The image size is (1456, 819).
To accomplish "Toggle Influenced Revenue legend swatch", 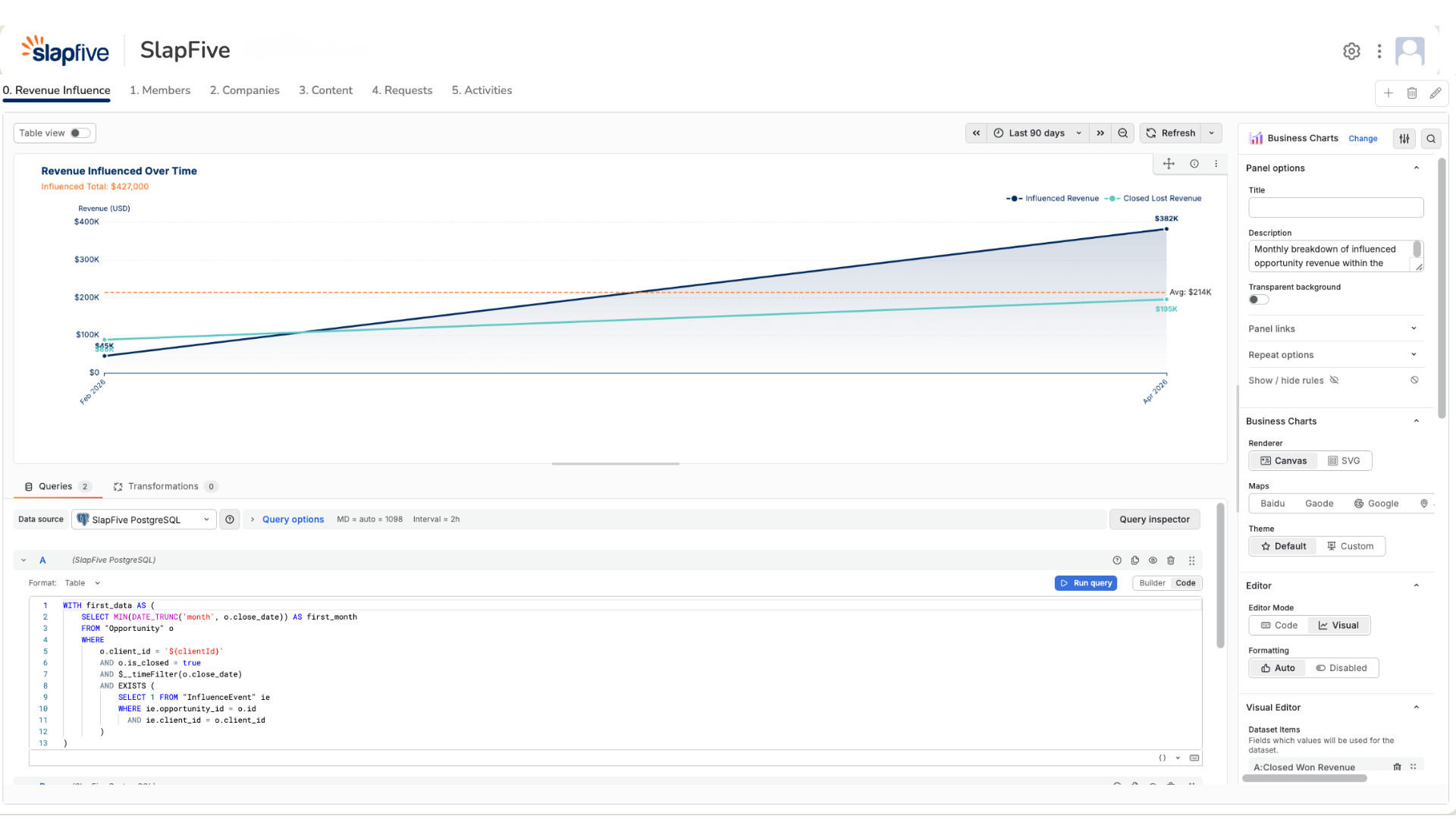I will click(1014, 199).
